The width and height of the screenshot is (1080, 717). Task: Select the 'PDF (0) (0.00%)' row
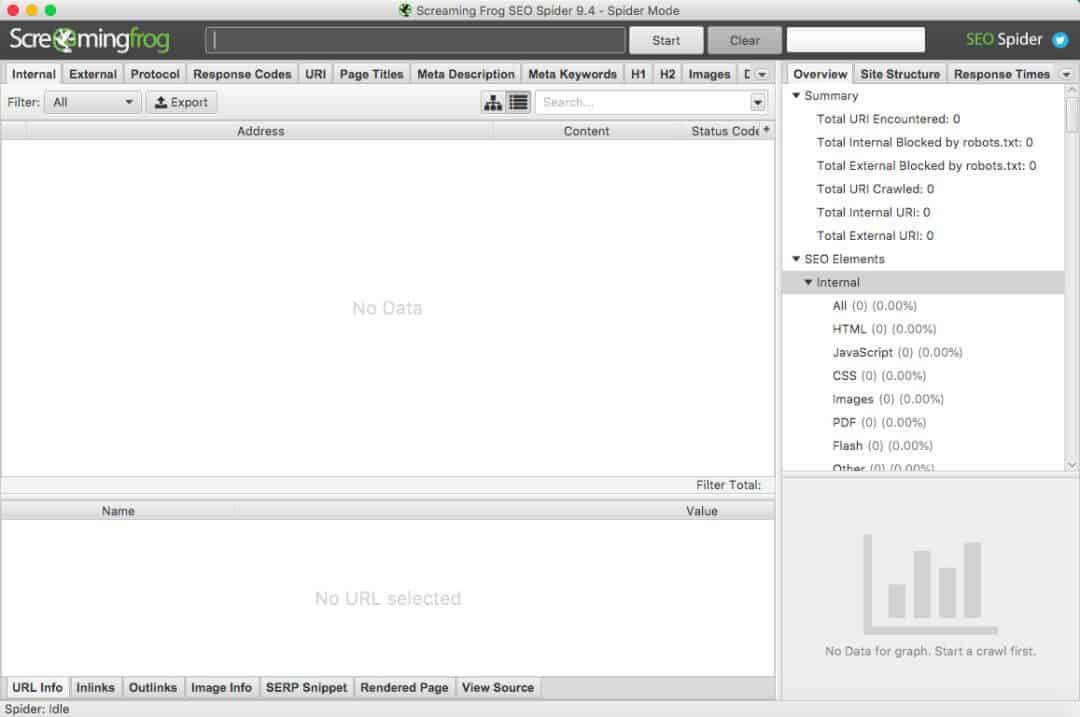click(x=923, y=423)
